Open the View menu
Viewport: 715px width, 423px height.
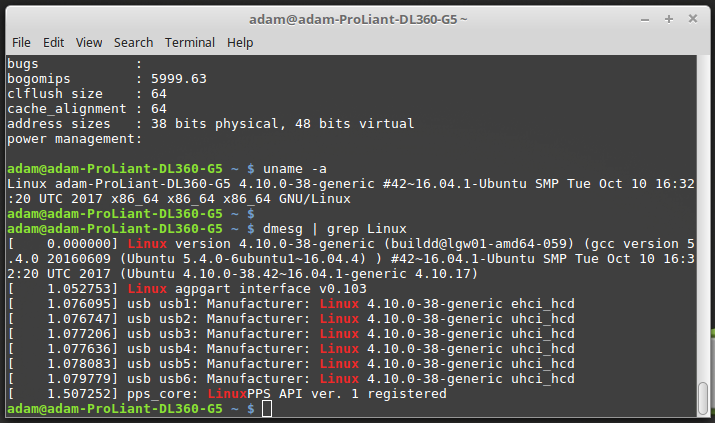(89, 43)
